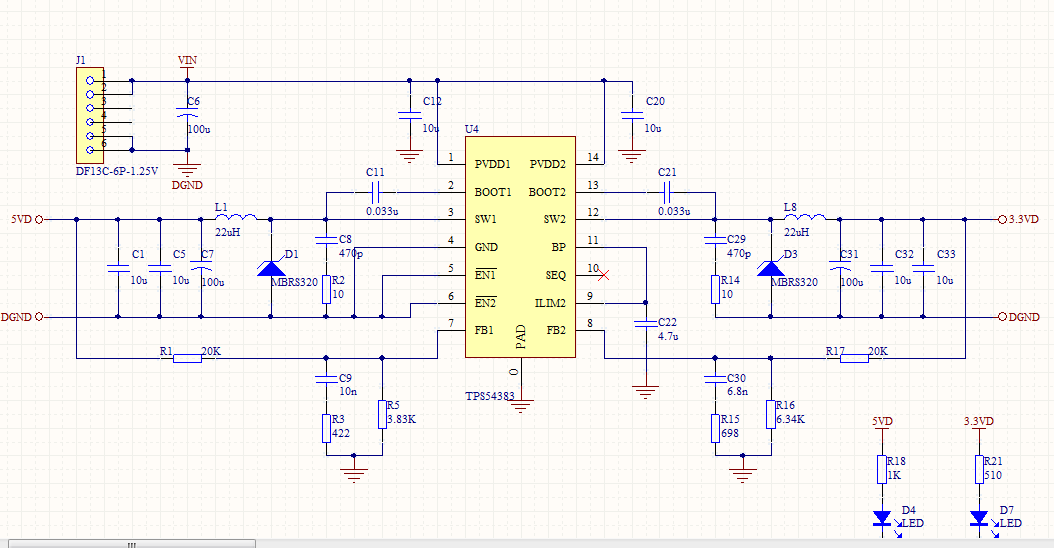Viewport: 1054px width, 548px height.
Task: Select resistor R17 symbol
Action: (854, 358)
